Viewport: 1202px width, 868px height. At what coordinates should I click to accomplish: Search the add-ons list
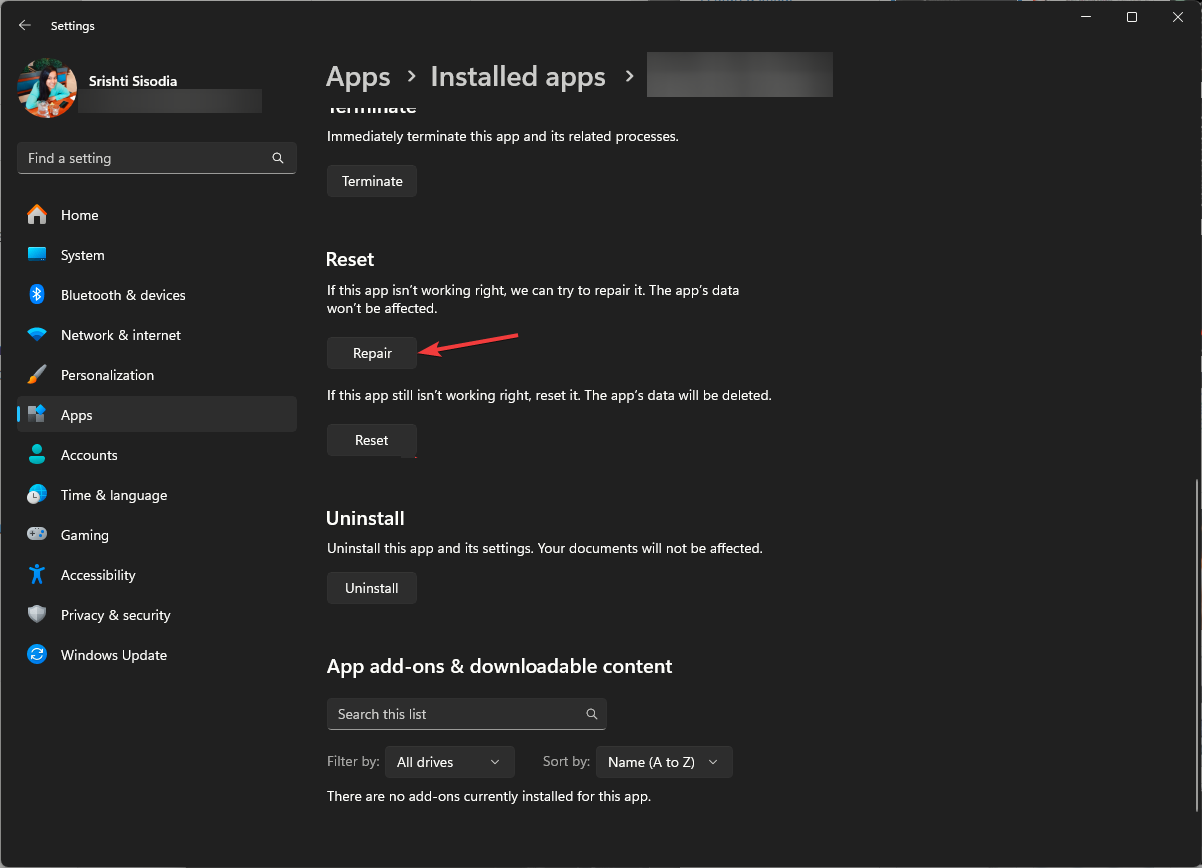pyautogui.click(x=466, y=714)
